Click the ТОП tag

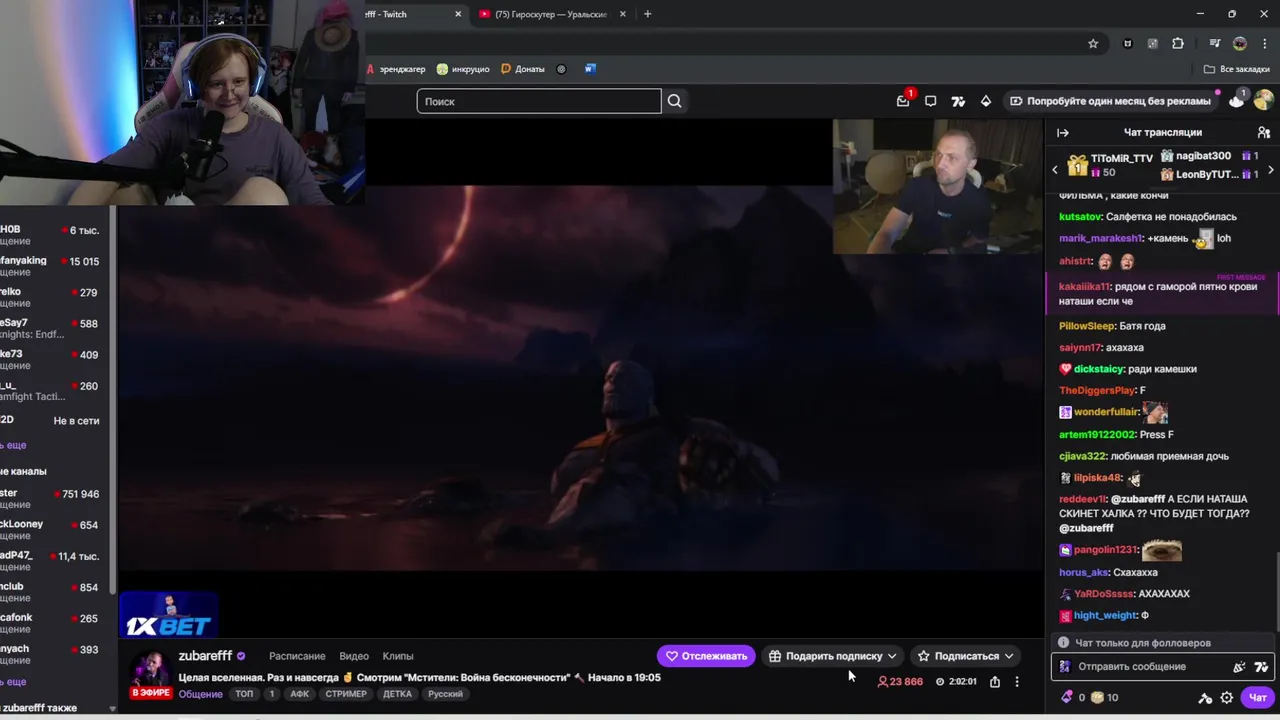pyautogui.click(x=244, y=694)
